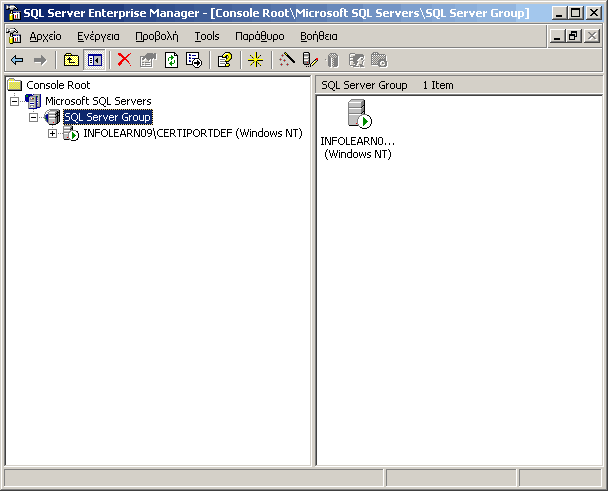Screen dimensions: 608x491
Task: Open the Ενέργεια menu
Action: tap(98, 36)
